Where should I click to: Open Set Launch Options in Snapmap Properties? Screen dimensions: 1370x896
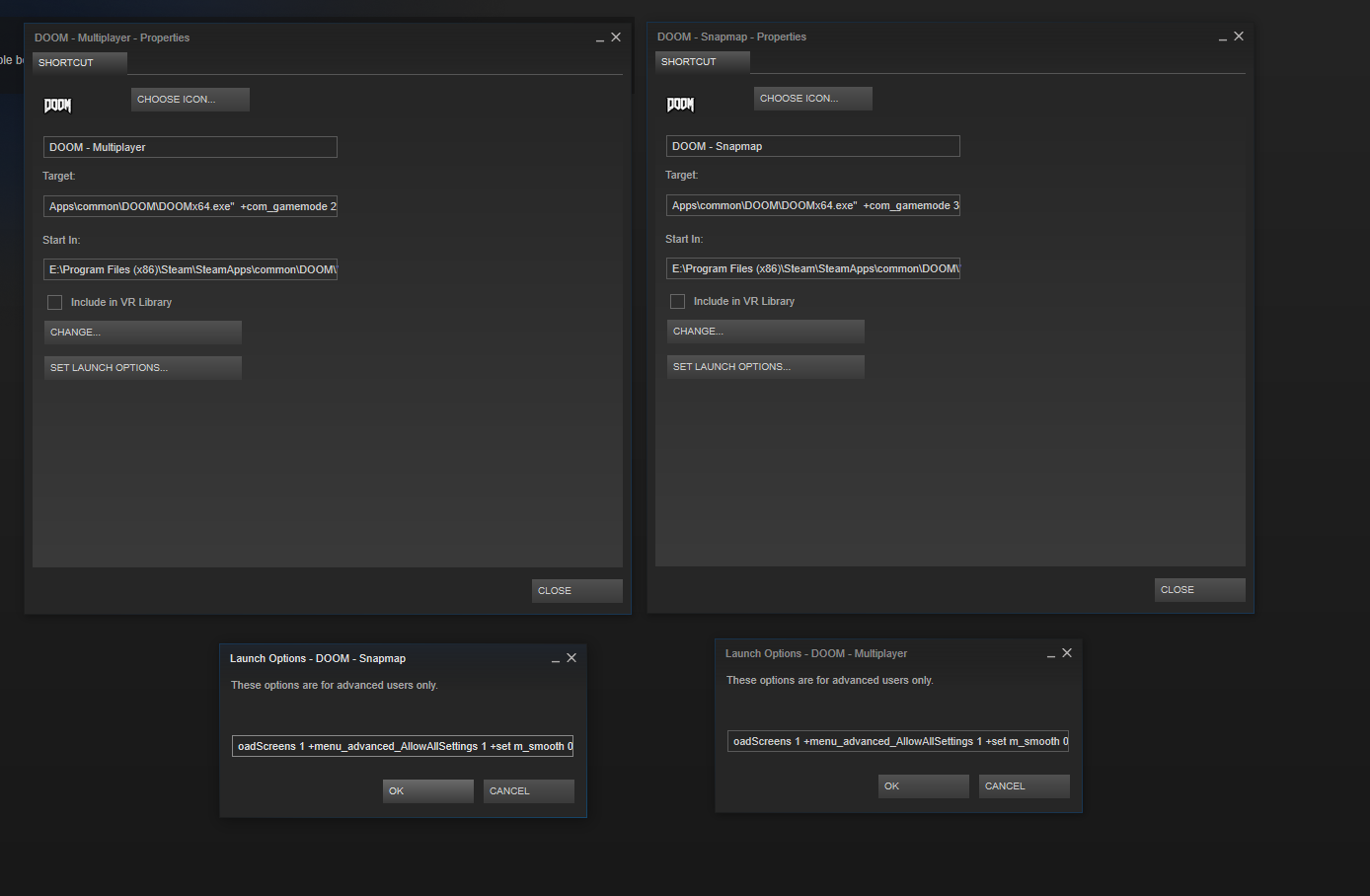coord(766,367)
